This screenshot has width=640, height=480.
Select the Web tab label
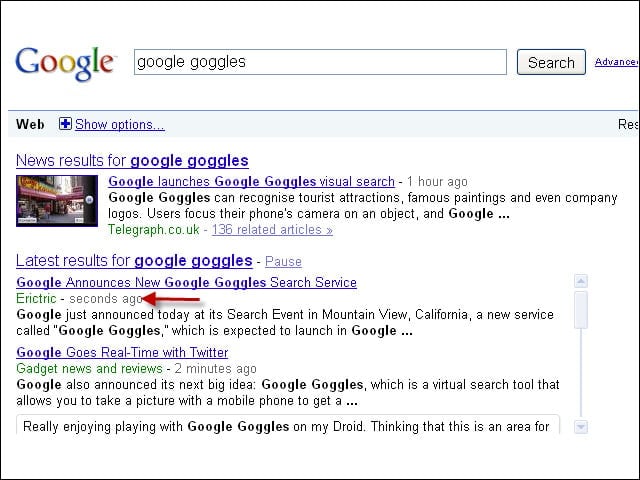(x=30, y=124)
